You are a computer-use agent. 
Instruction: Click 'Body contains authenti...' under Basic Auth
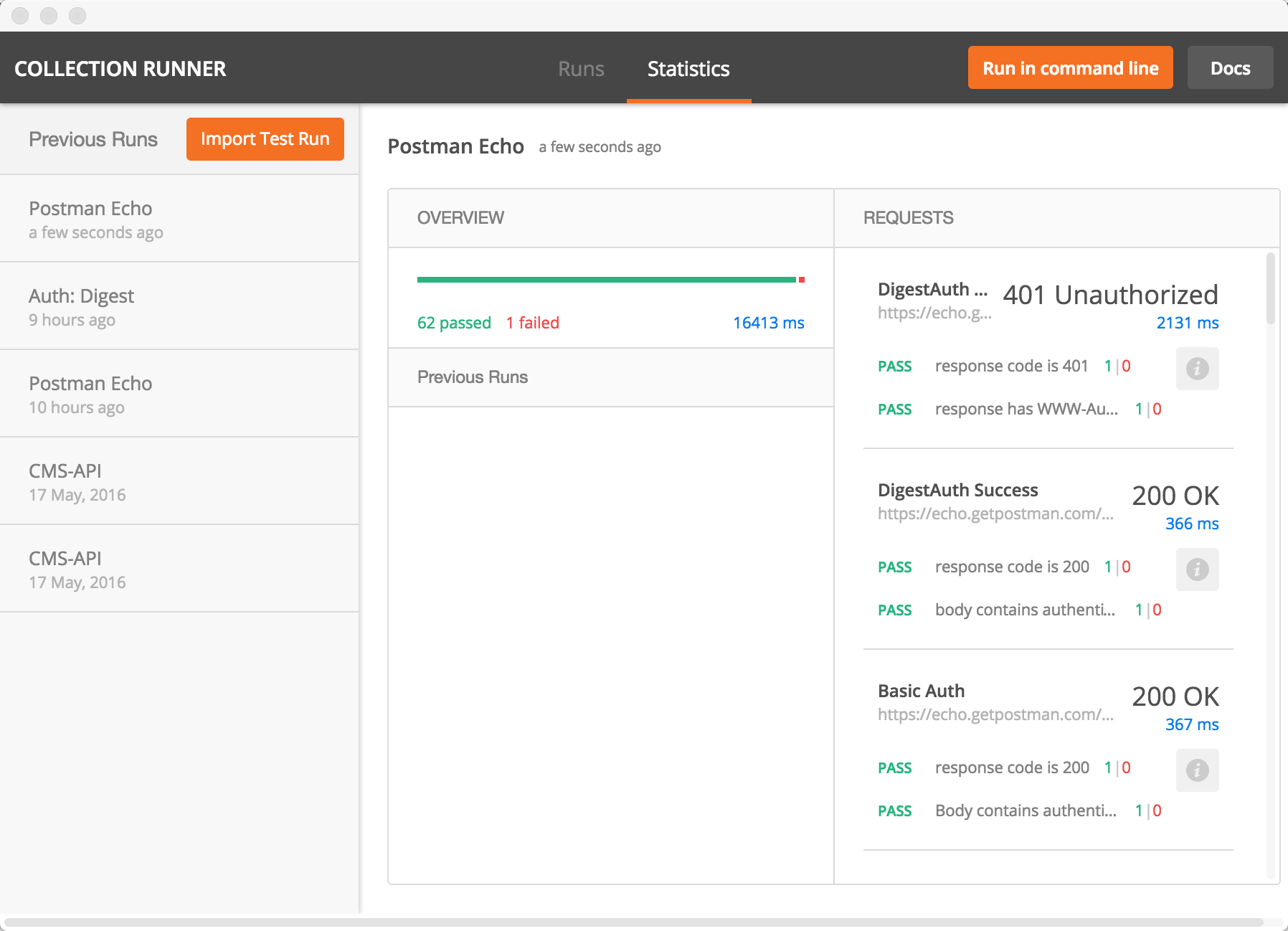(1026, 811)
